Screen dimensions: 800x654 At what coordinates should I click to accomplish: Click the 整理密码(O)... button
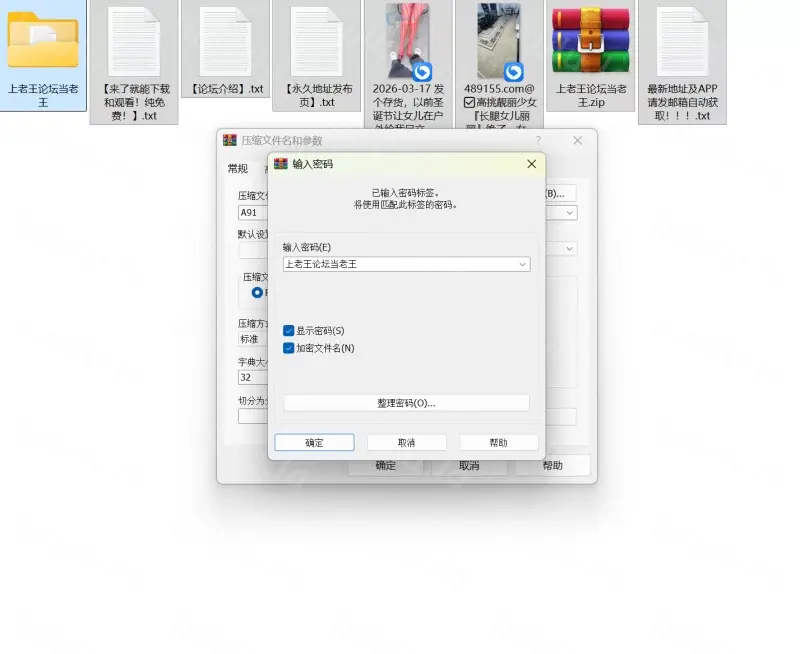[406, 403]
